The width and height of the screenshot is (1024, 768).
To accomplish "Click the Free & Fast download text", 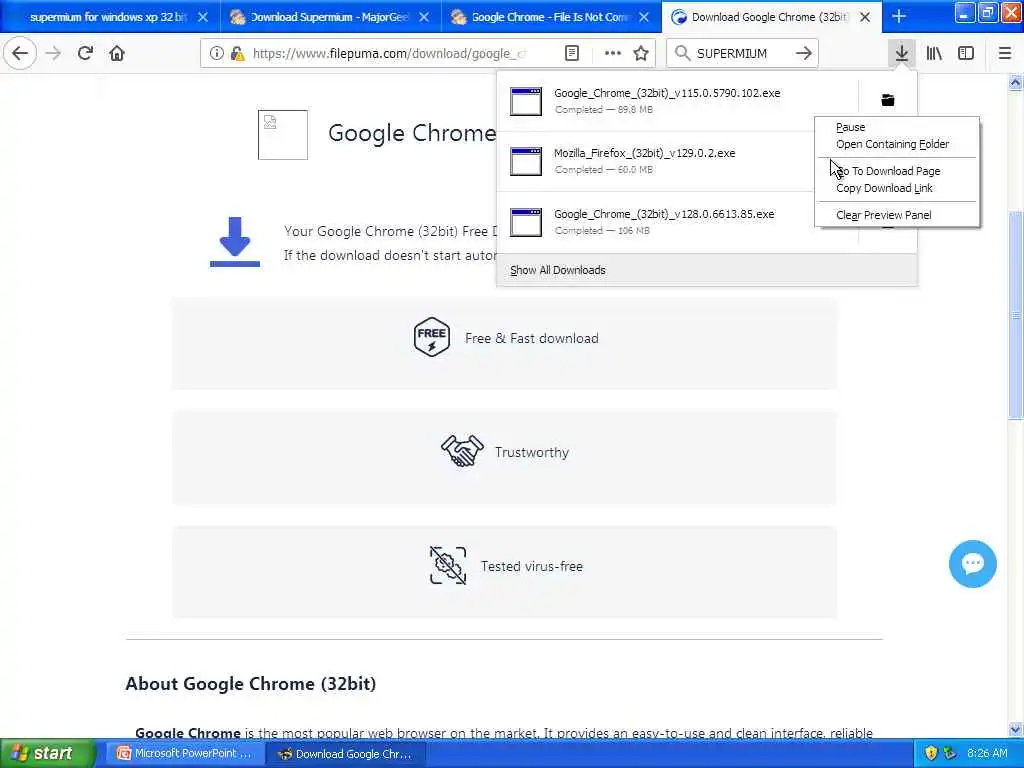I will [532, 338].
